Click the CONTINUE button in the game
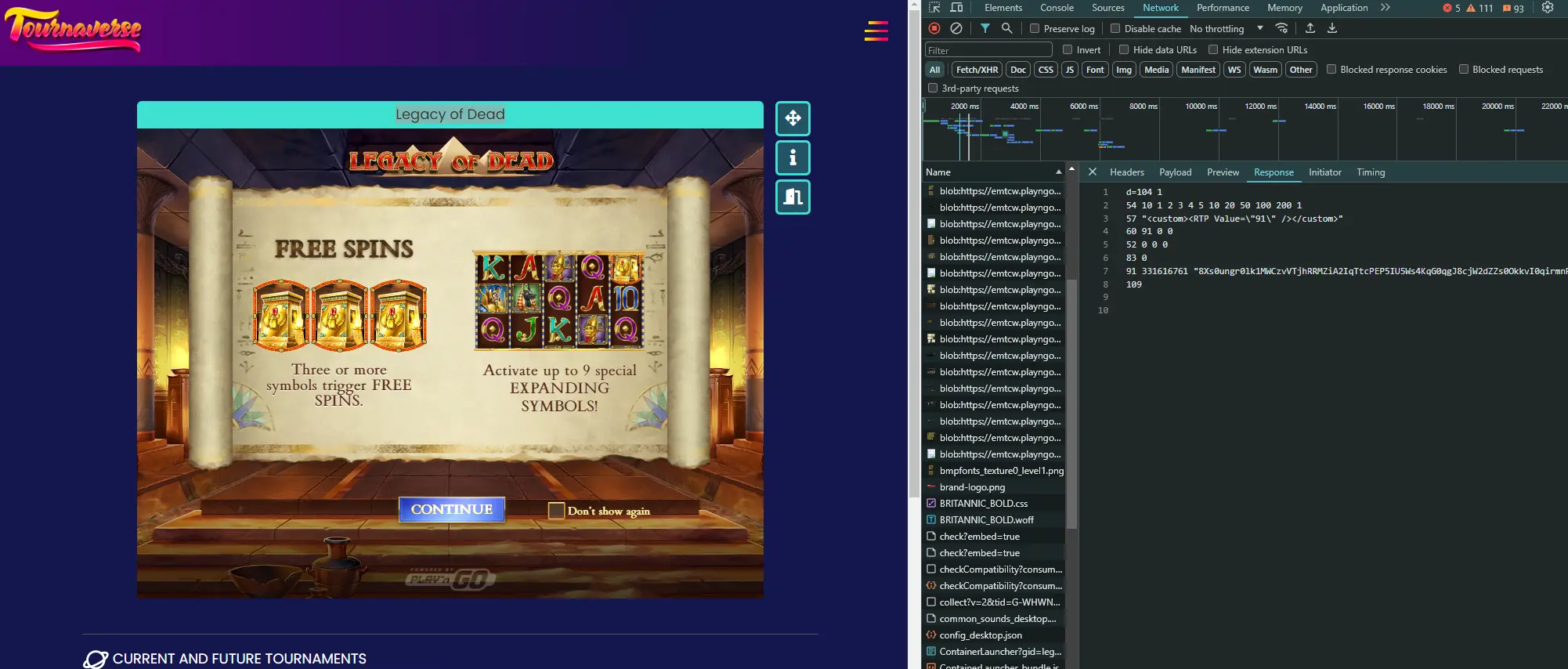 452,509
